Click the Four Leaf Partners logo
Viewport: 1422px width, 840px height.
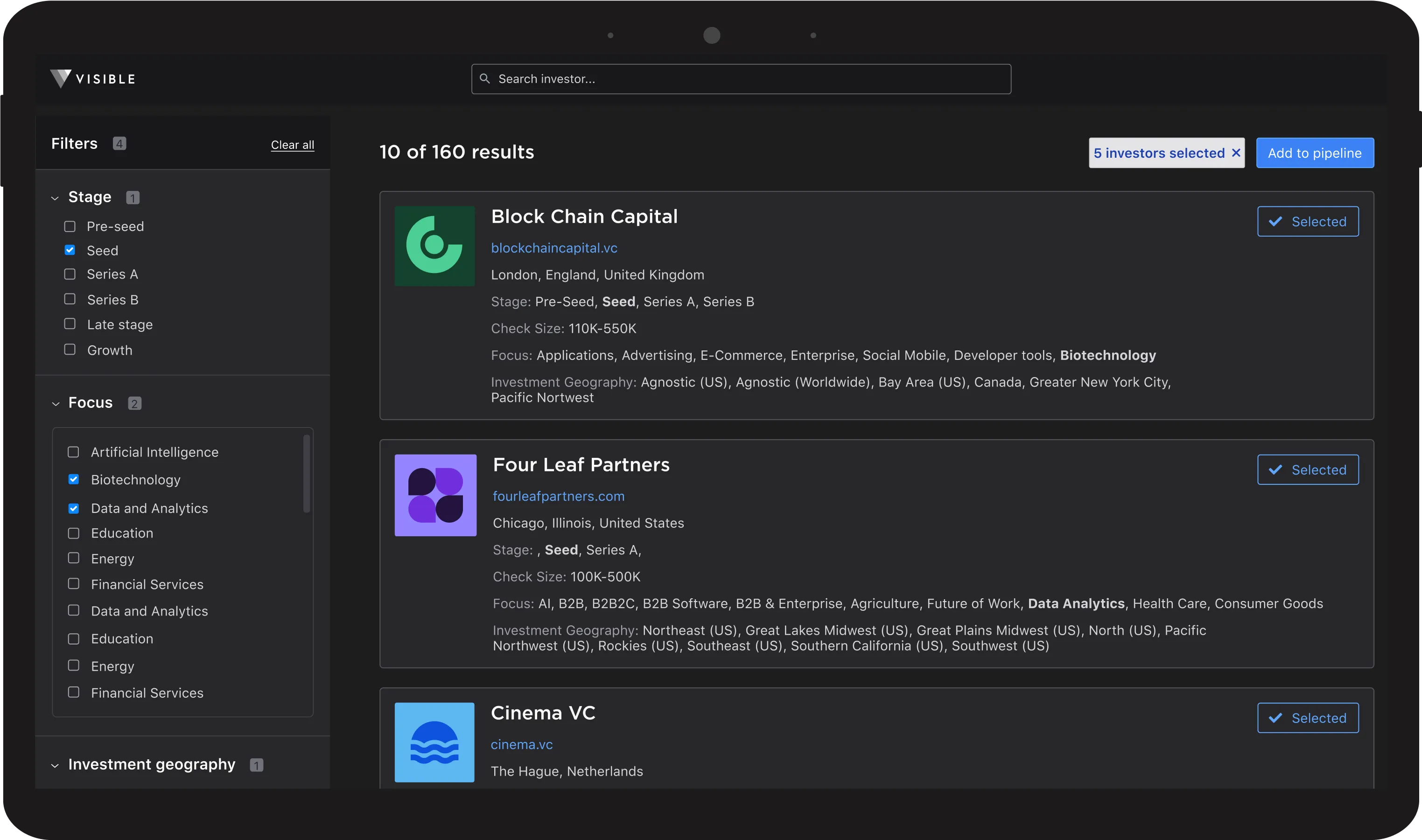[435, 495]
